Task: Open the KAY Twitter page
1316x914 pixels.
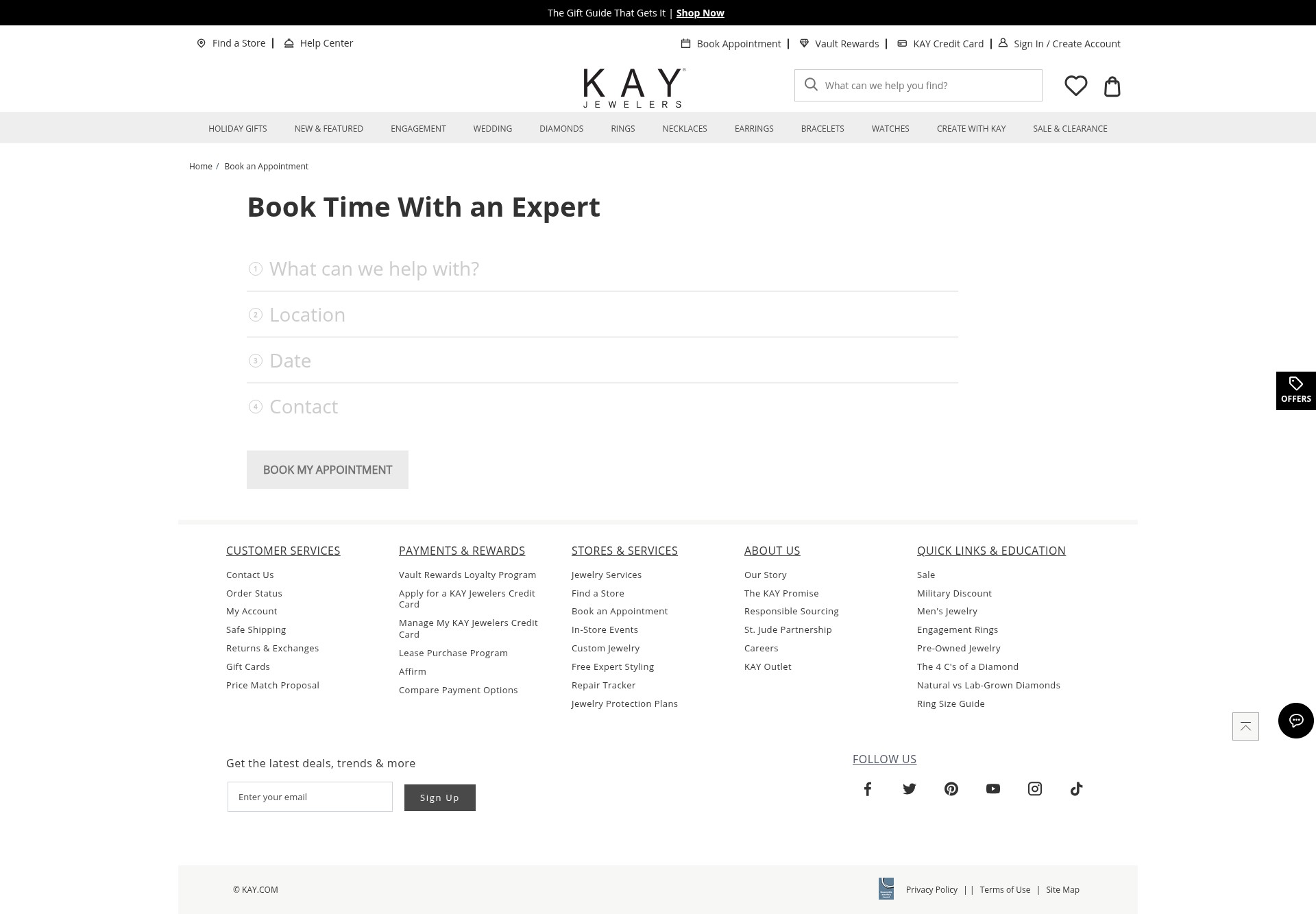Action: pyautogui.click(x=910, y=789)
